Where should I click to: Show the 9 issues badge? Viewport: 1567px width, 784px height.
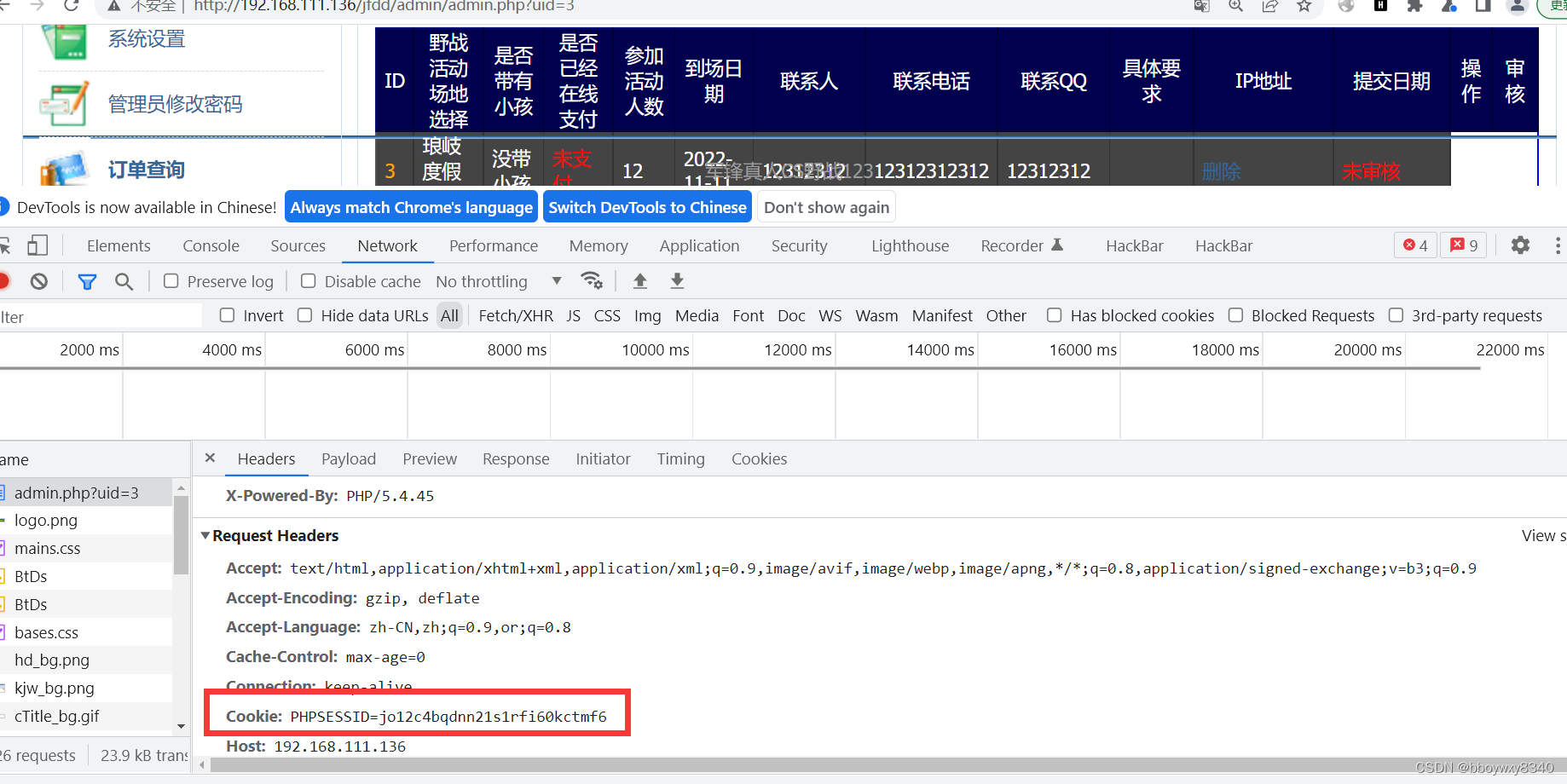1464,245
